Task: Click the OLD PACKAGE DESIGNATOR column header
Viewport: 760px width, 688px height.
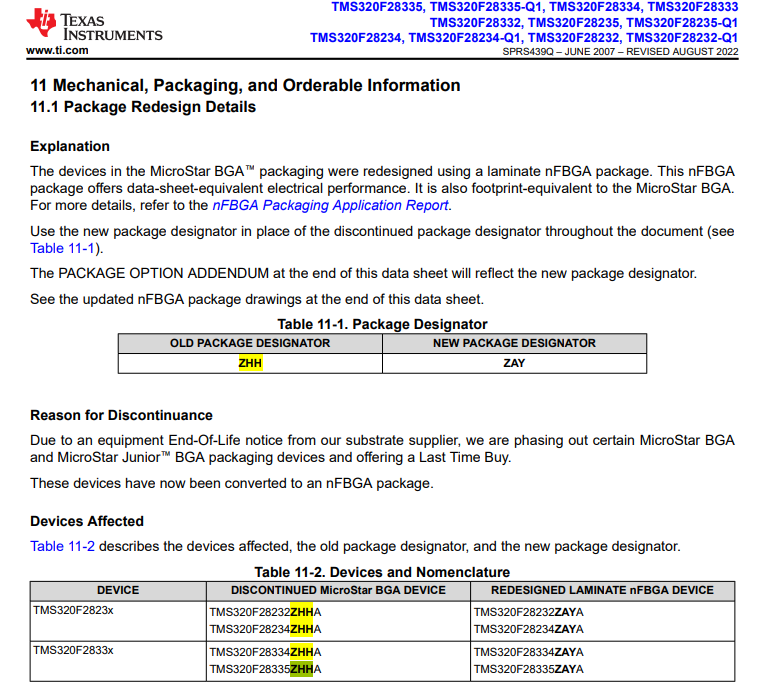Action: point(250,343)
